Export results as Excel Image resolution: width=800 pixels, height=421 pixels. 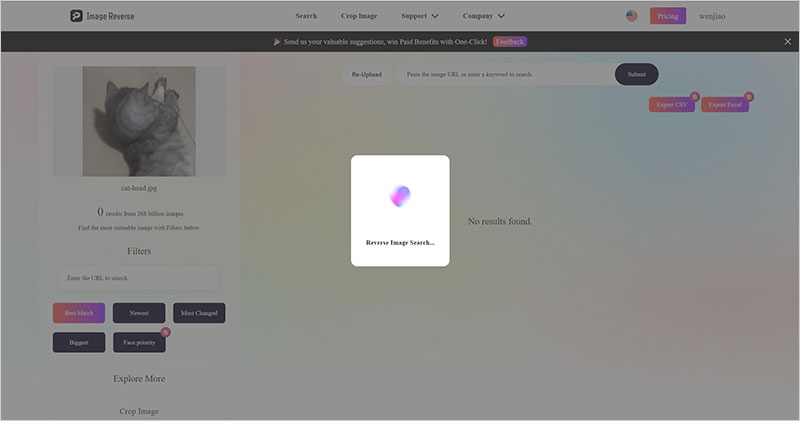[724, 105]
